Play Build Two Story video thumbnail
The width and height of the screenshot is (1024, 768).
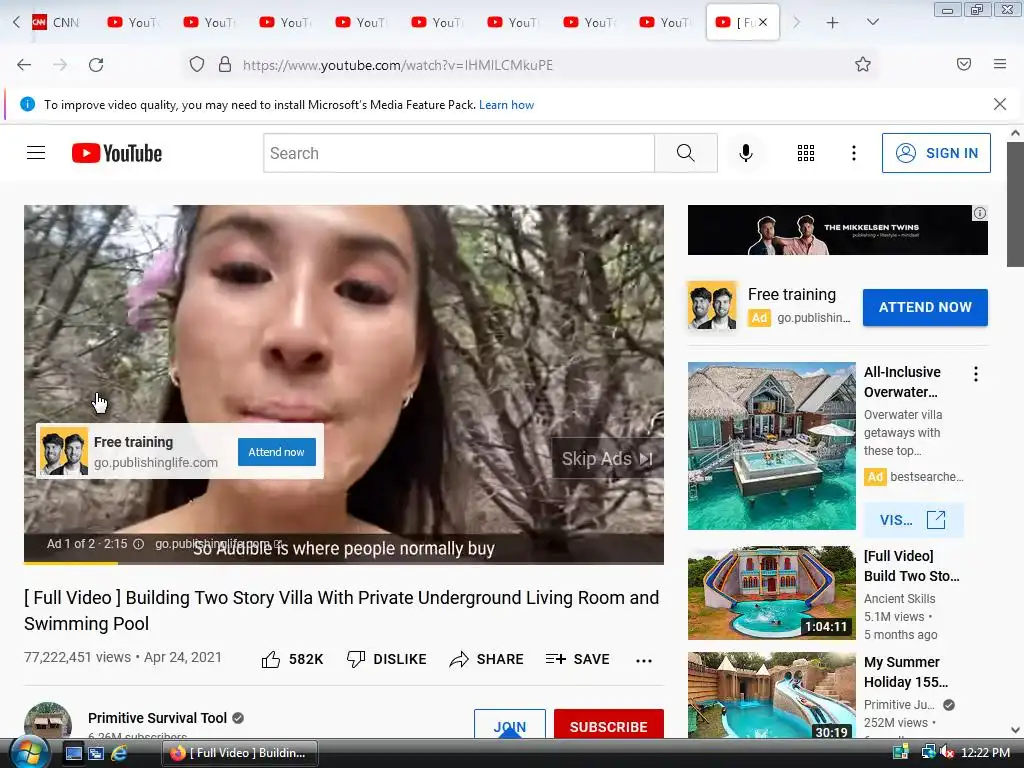click(x=771, y=593)
